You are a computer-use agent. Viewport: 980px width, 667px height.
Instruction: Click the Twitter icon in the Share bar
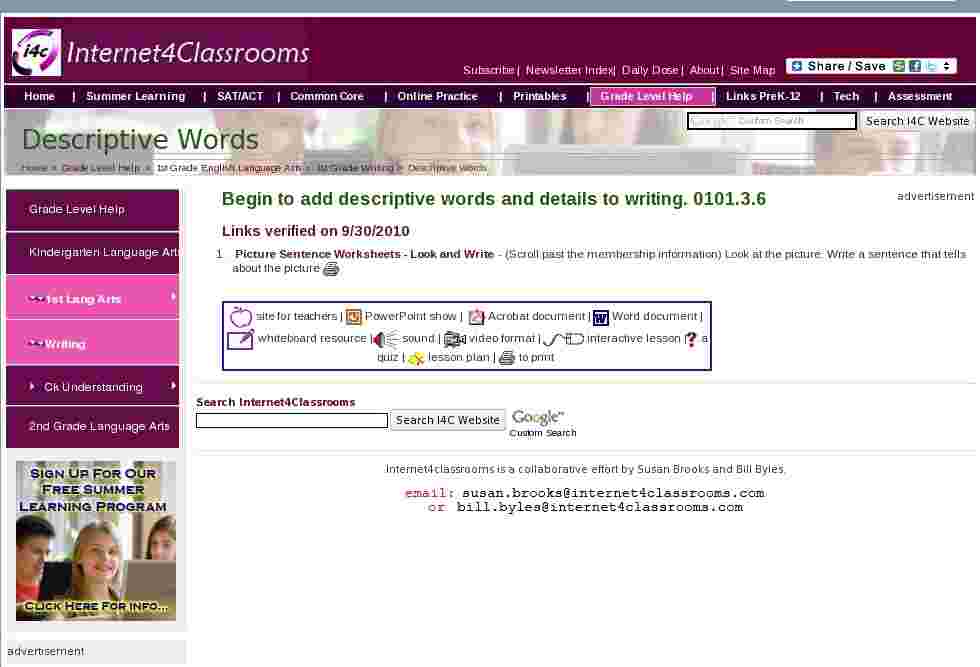tap(931, 66)
